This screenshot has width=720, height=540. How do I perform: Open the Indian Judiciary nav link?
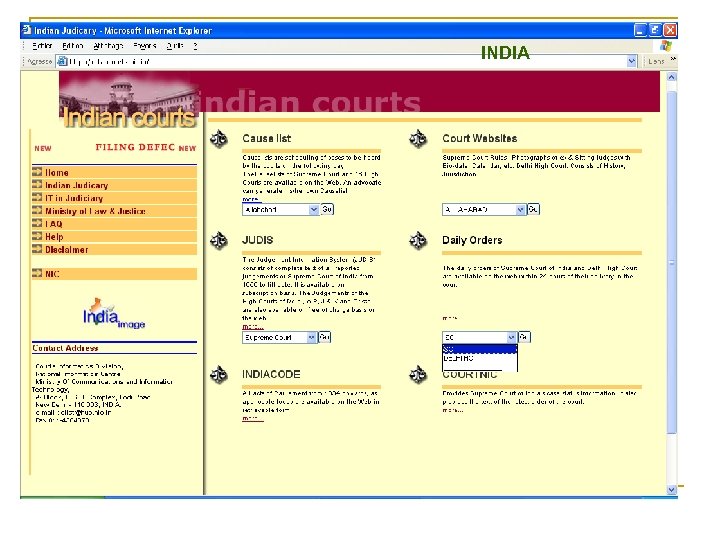click(x=76, y=186)
